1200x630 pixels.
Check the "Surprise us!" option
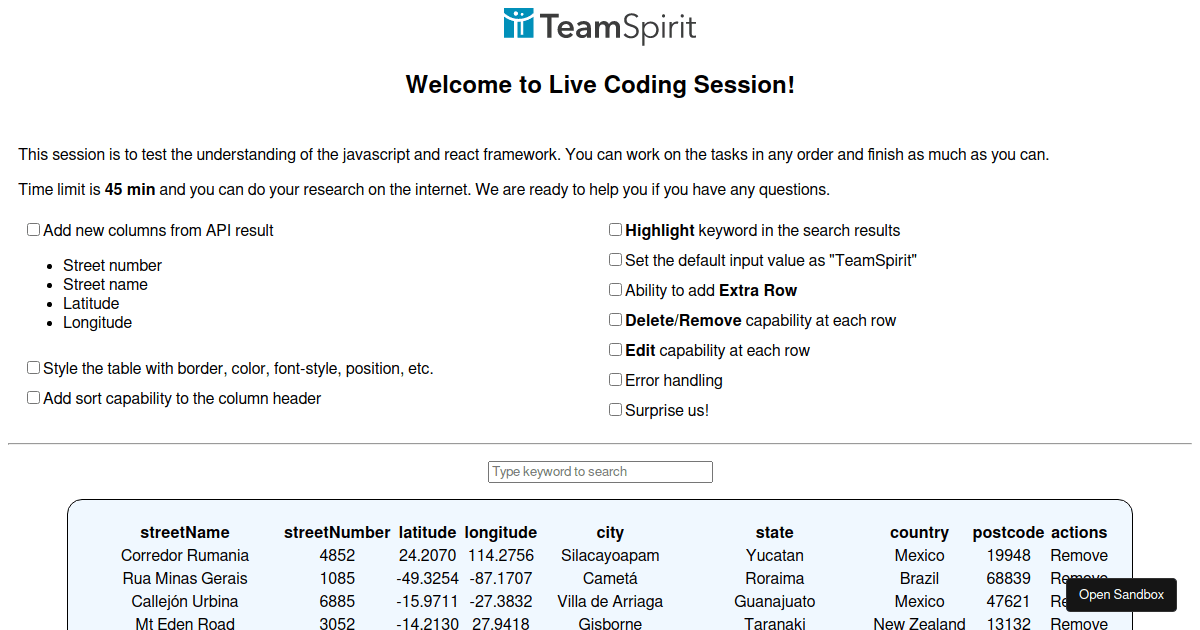click(x=615, y=409)
